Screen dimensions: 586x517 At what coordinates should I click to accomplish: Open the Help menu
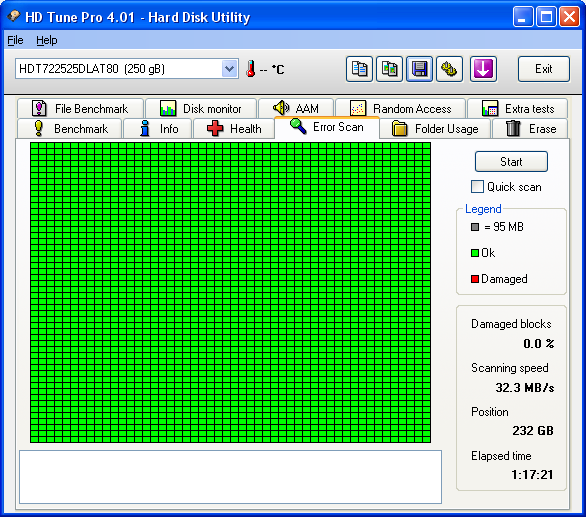[47, 40]
